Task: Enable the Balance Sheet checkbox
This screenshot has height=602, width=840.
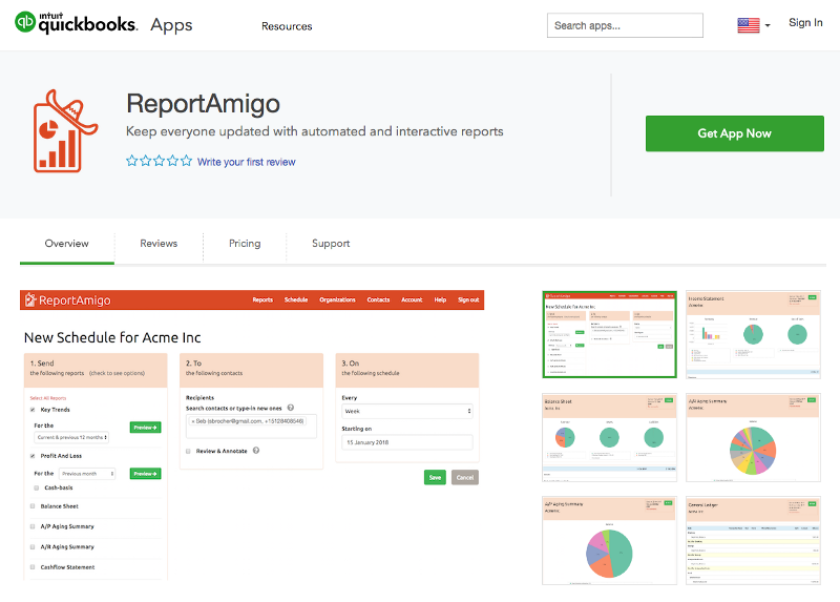Action: click(33, 506)
